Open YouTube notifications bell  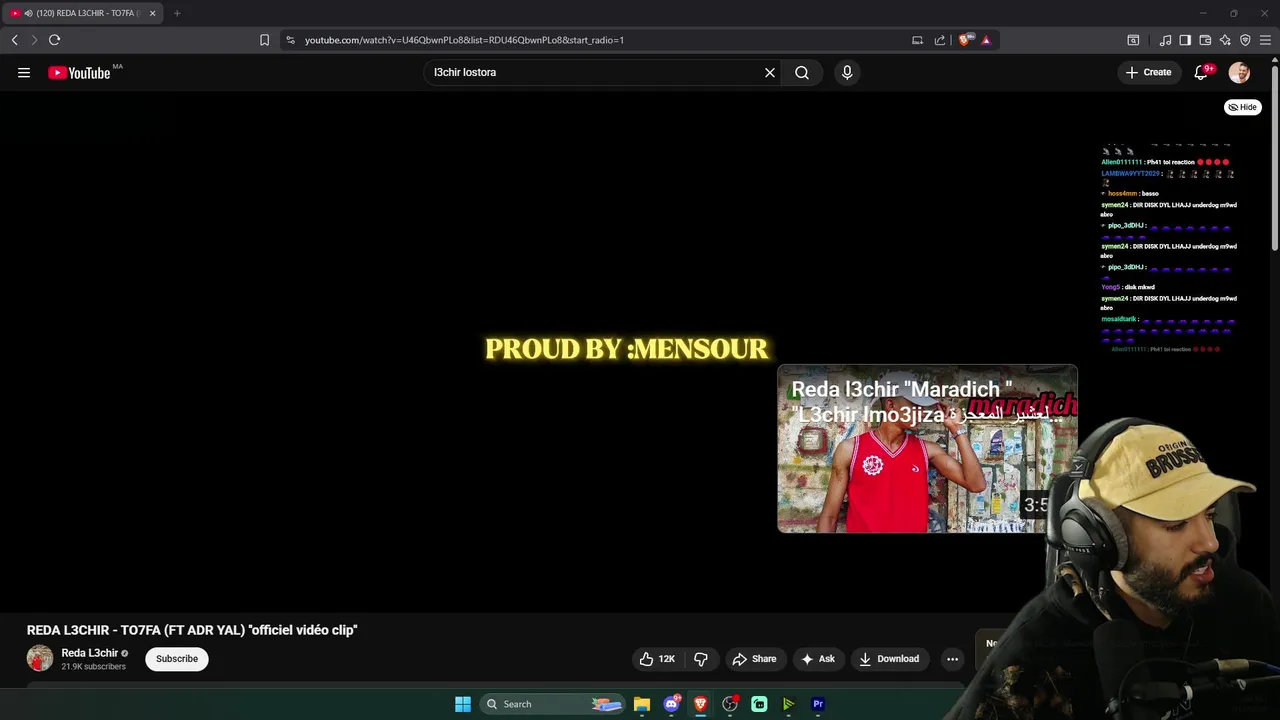[1201, 72]
